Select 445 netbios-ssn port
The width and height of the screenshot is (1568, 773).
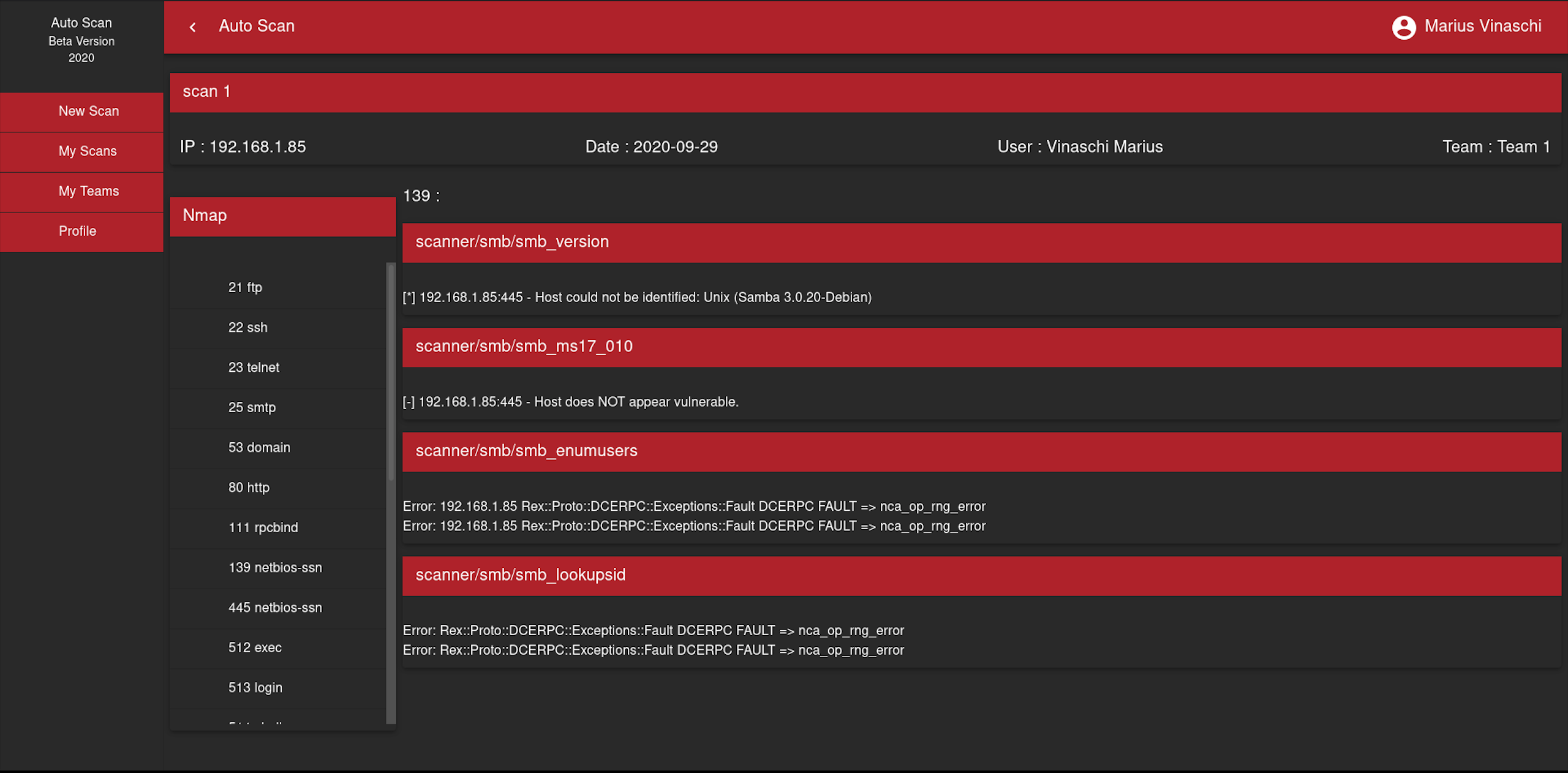point(275,608)
